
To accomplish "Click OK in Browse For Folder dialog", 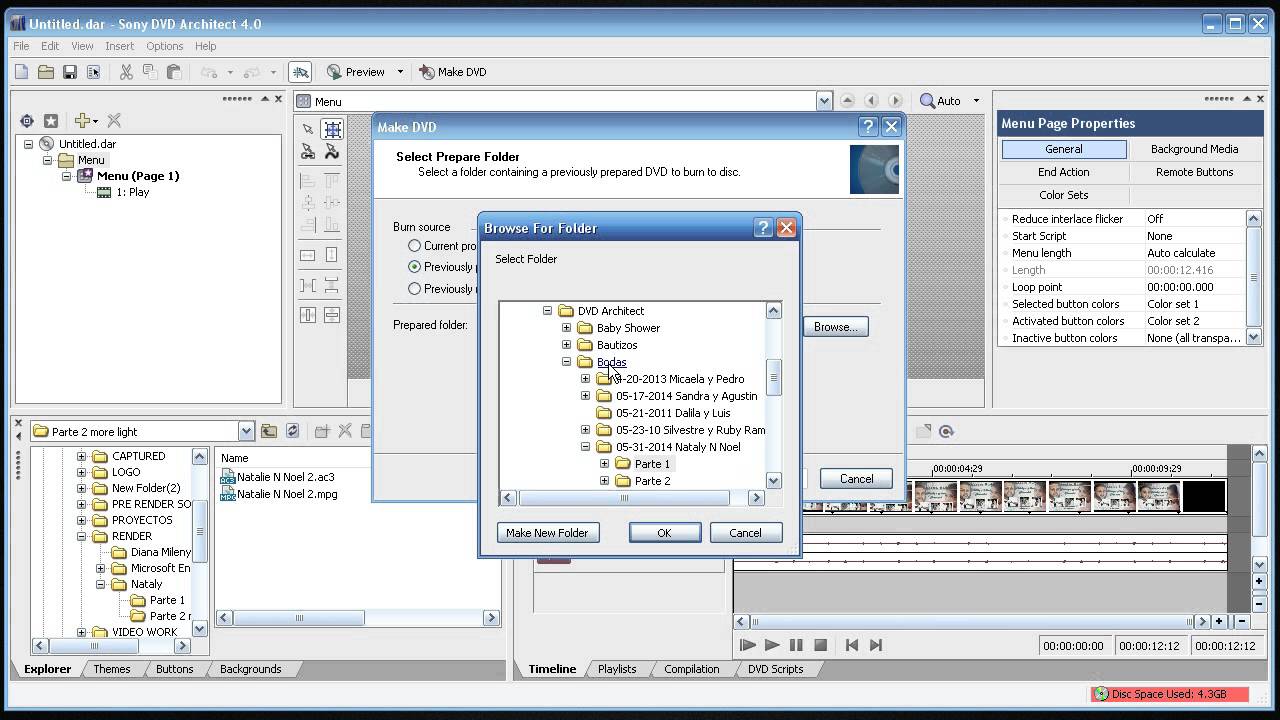I will (x=664, y=533).
